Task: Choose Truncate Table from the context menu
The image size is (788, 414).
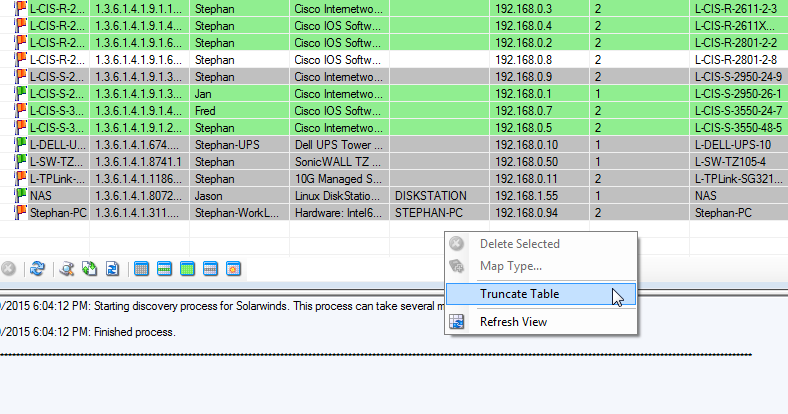Action: [519, 294]
